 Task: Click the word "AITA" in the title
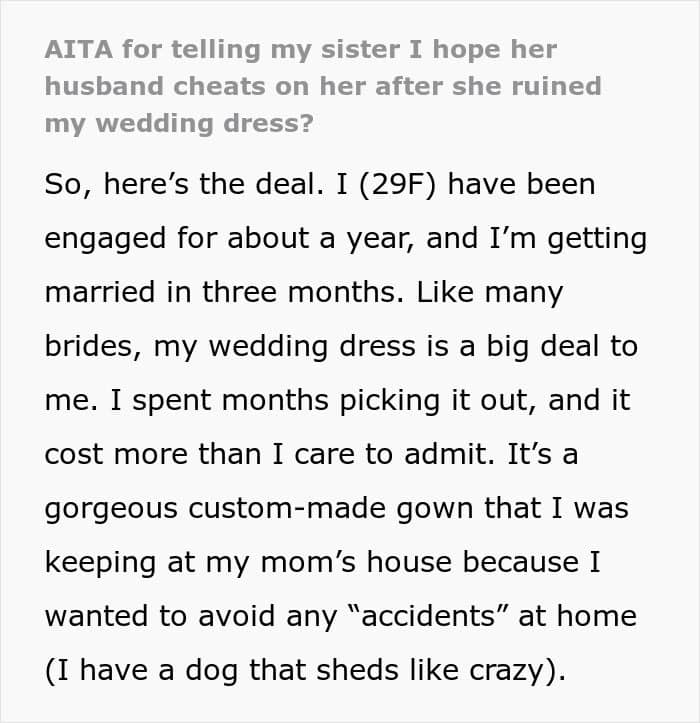78,49
